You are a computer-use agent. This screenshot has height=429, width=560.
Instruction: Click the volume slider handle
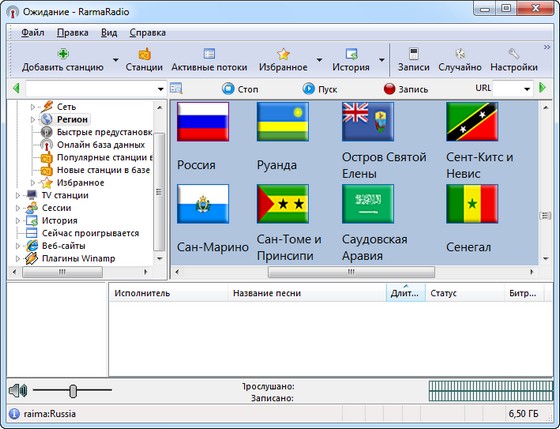coord(73,391)
